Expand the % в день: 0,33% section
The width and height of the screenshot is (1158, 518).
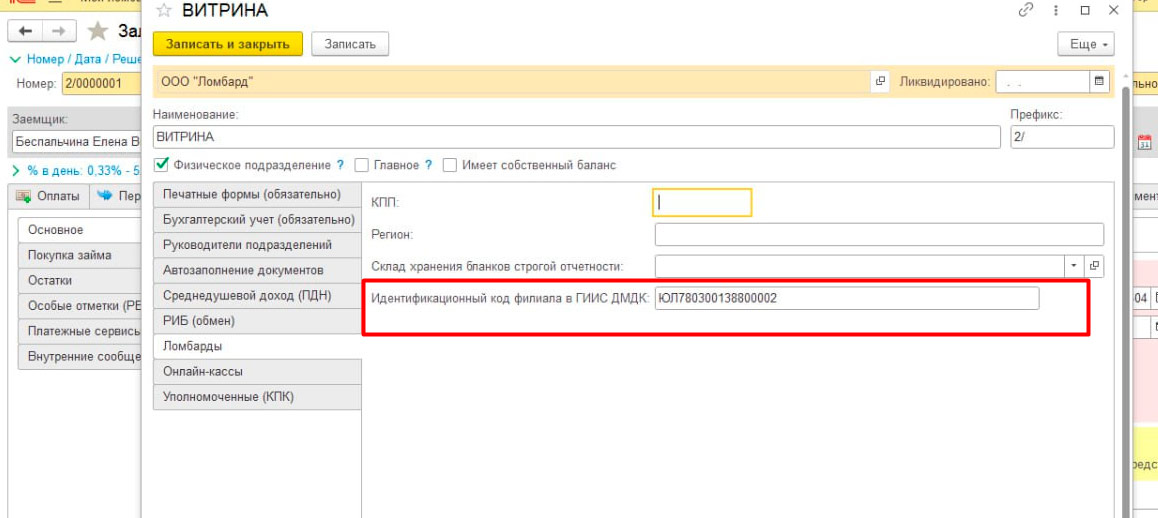click(14, 170)
